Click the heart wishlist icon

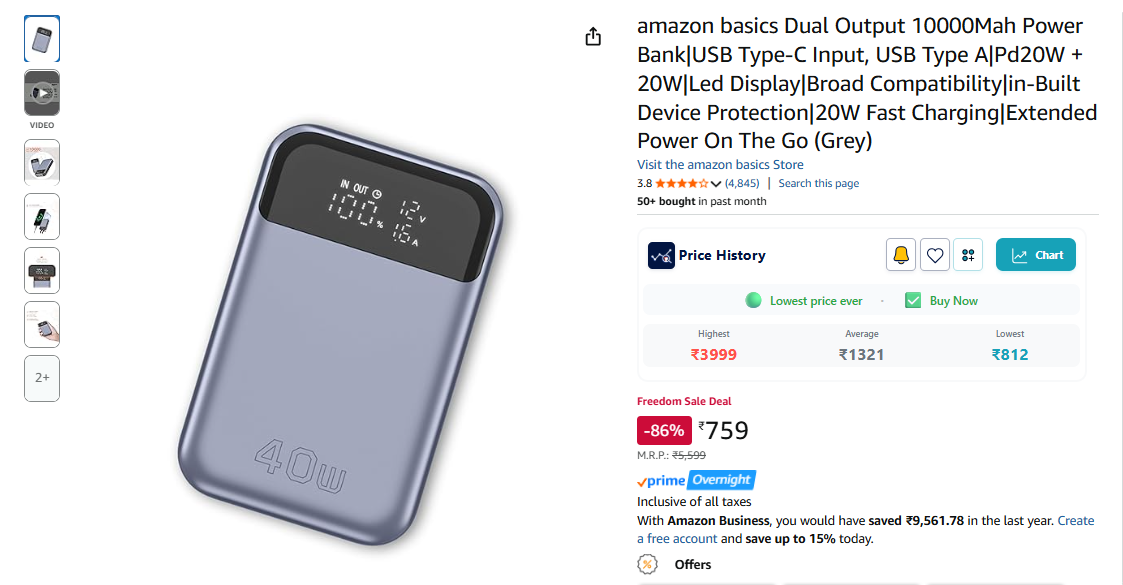point(935,255)
